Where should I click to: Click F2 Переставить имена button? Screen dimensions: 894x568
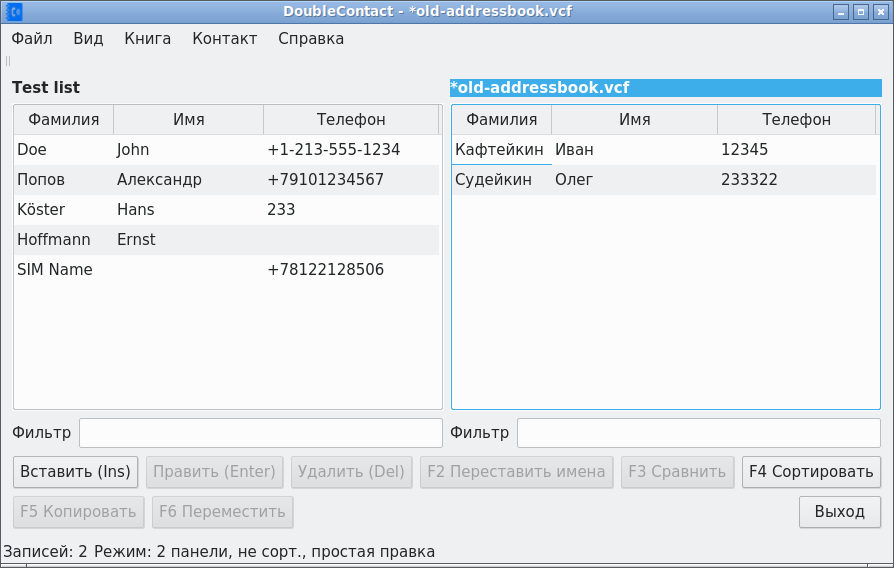pyautogui.click(x=516, y=472)
